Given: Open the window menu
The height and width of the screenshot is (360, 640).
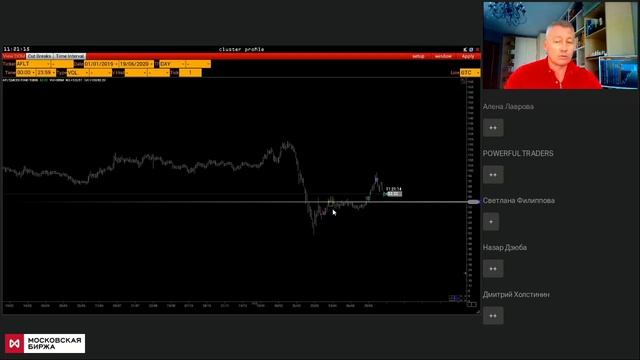Looking at the screenshot, I should [x=443, y=56].
